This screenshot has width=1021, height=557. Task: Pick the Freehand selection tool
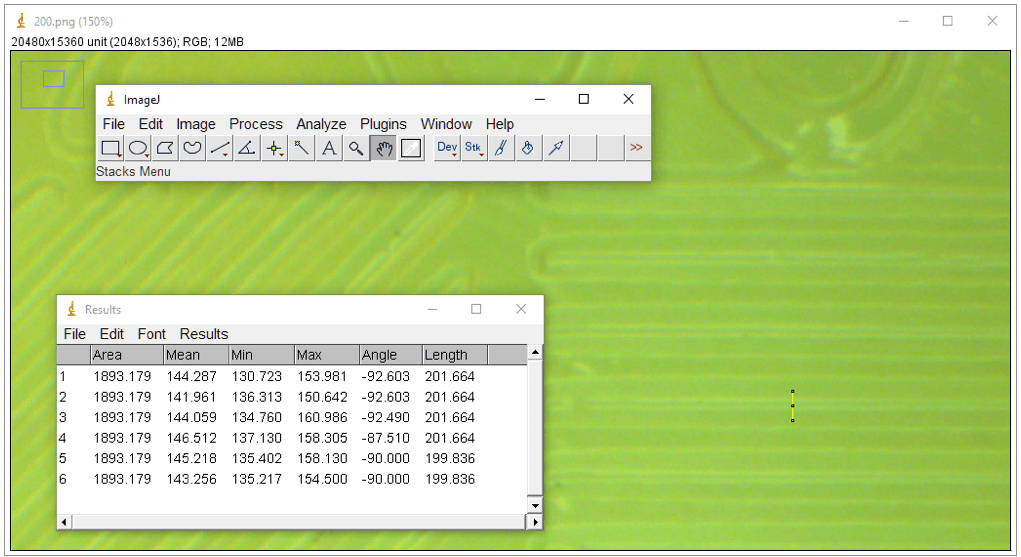tap(192, 149)
